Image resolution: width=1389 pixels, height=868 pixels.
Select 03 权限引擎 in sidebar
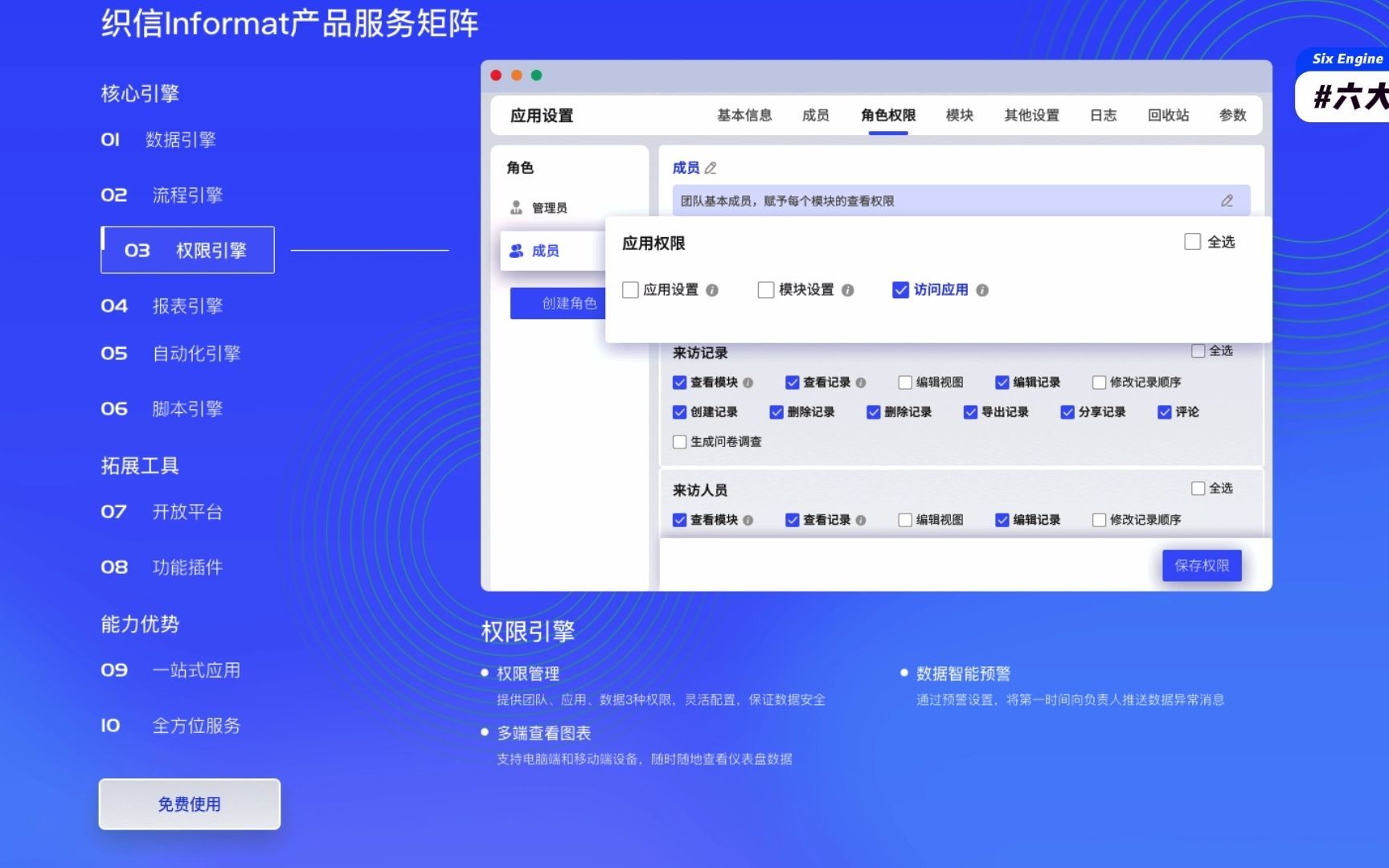[x=187, y=250]
